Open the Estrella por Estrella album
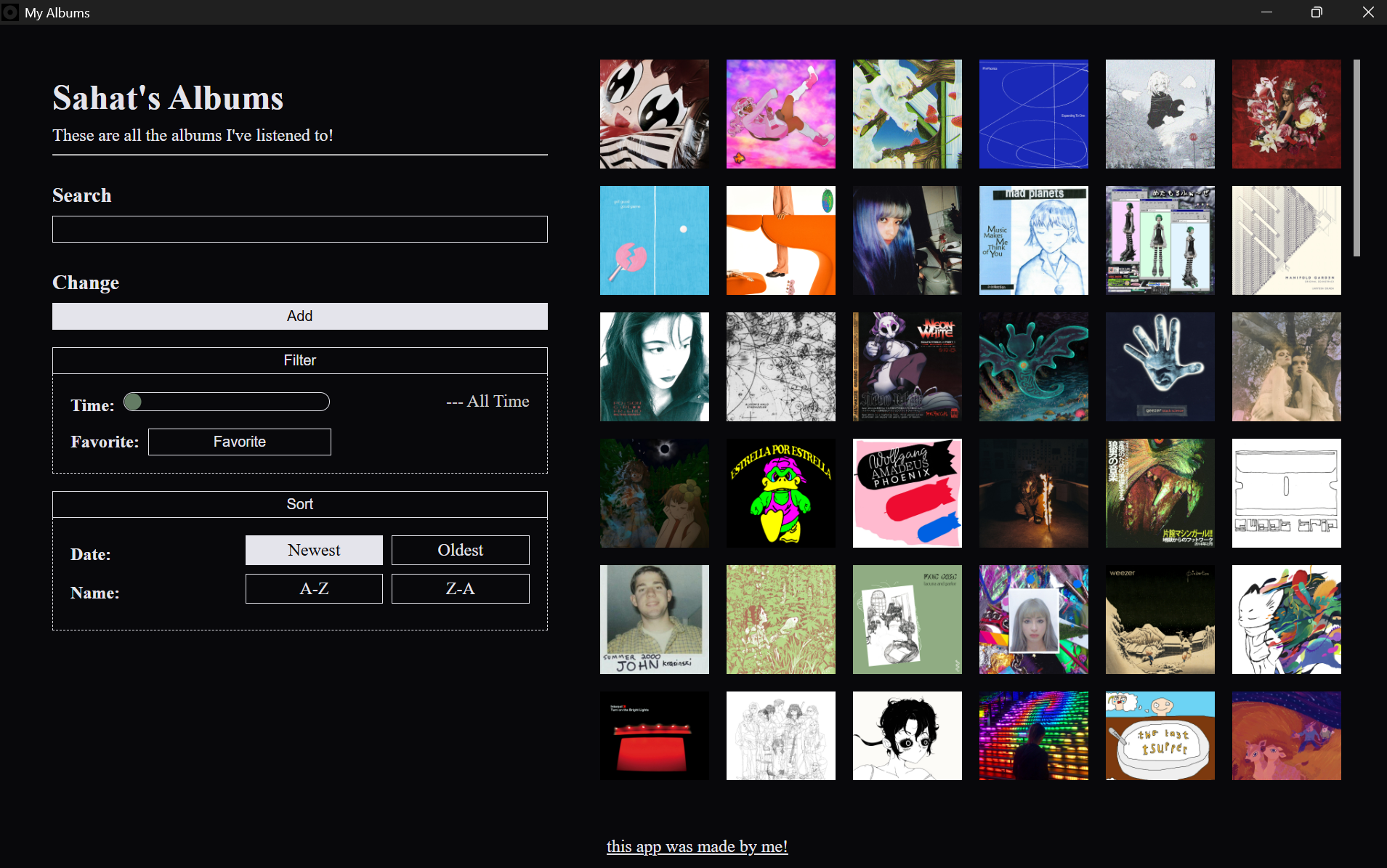Screen dimensions: 1387x868 coord(780,493)
